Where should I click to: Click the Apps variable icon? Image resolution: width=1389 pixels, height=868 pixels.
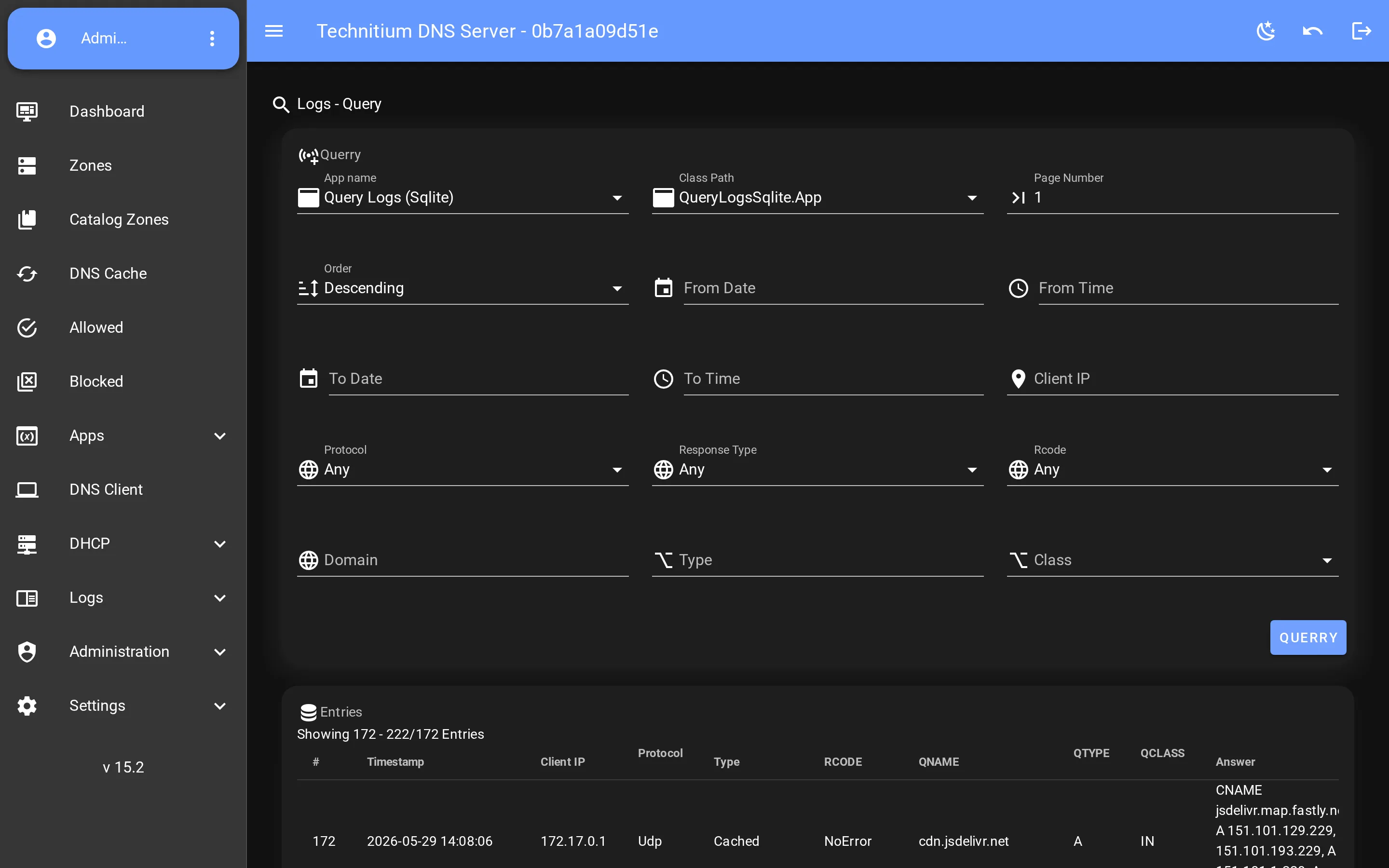pyautogui.click(x=27, y=436)
